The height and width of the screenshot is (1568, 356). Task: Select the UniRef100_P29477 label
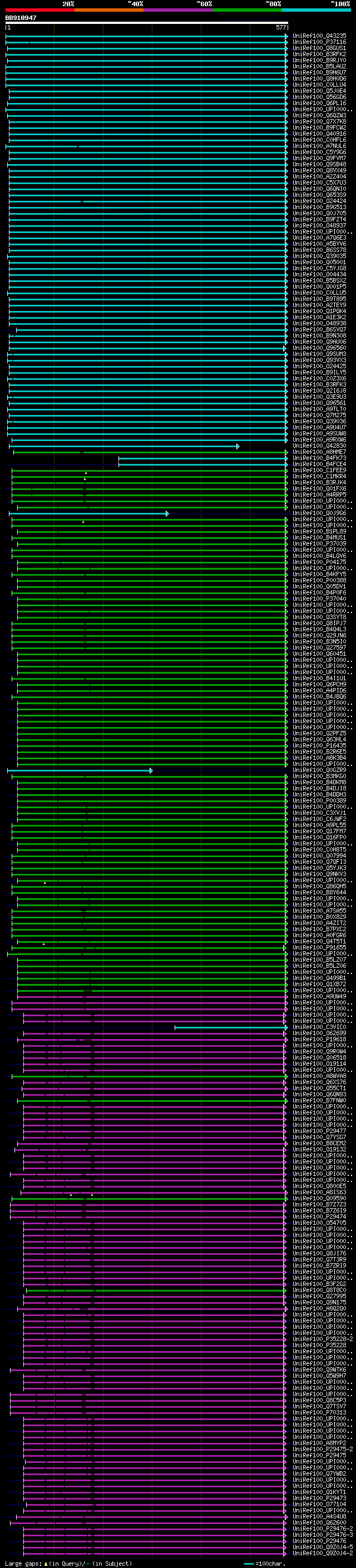pyautogui.click(x=319, y=1131)
